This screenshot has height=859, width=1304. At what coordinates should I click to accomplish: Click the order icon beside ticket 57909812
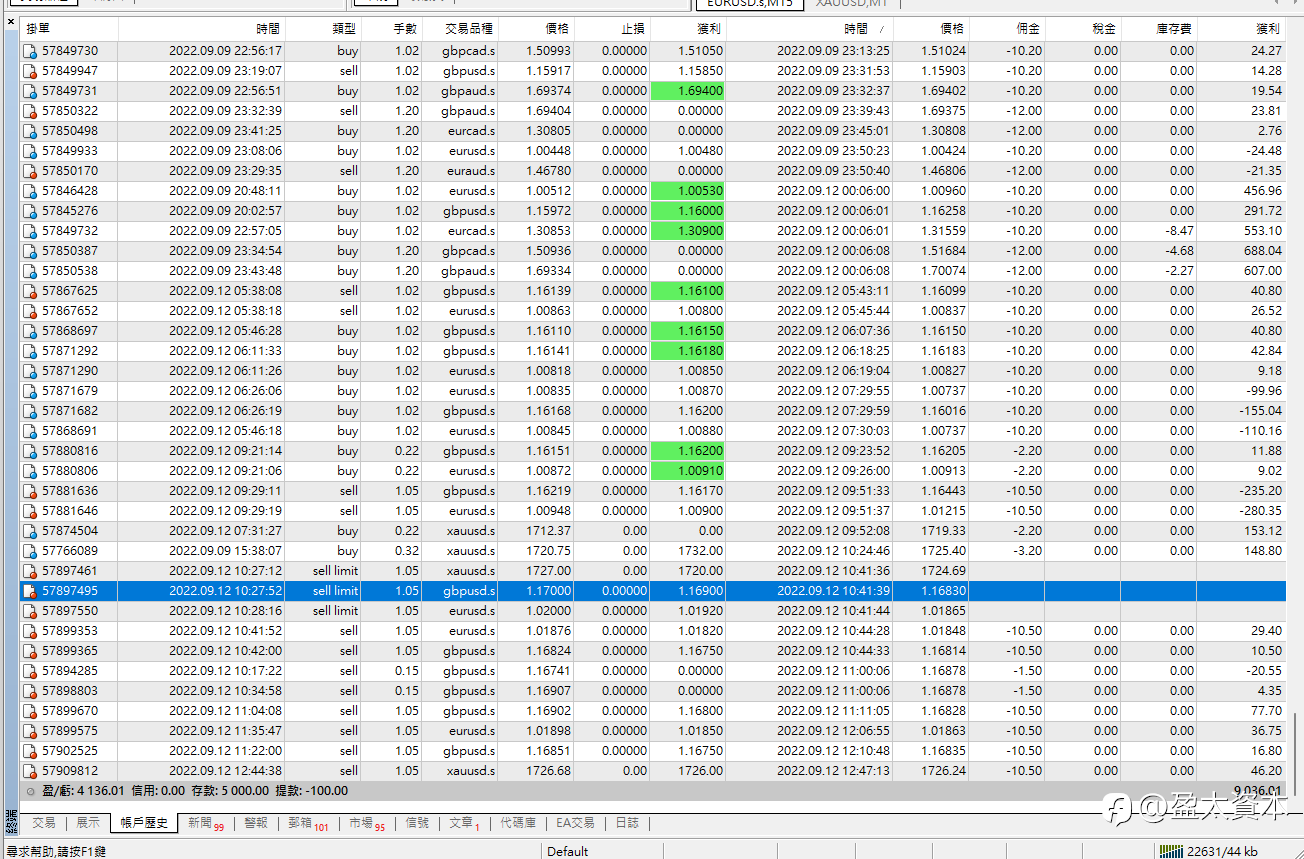click(x=30, y=771)
